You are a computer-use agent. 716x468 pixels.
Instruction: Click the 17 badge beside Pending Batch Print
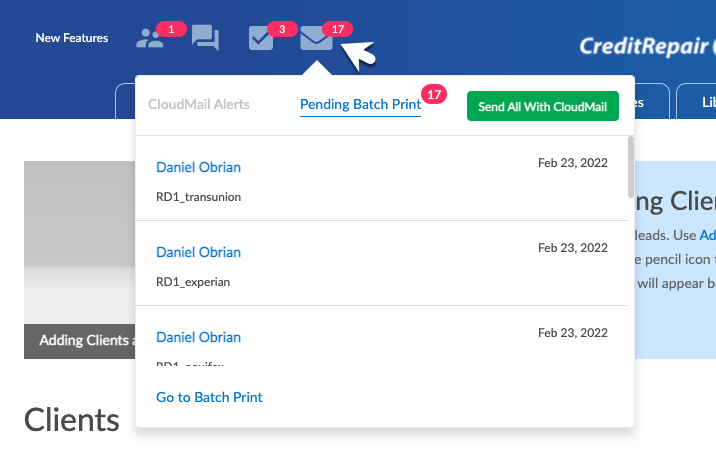[433, 94]
